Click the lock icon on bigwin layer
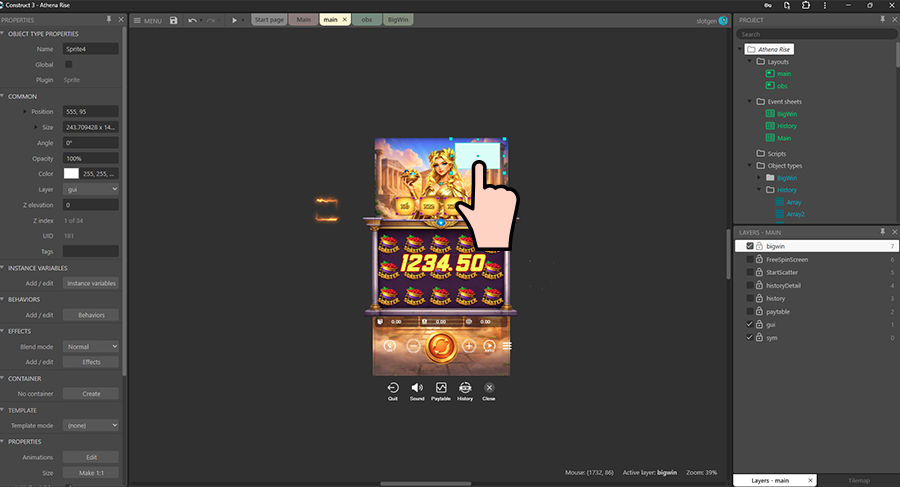Viewport: 900px width, 487px height. [x=759, y=246]
